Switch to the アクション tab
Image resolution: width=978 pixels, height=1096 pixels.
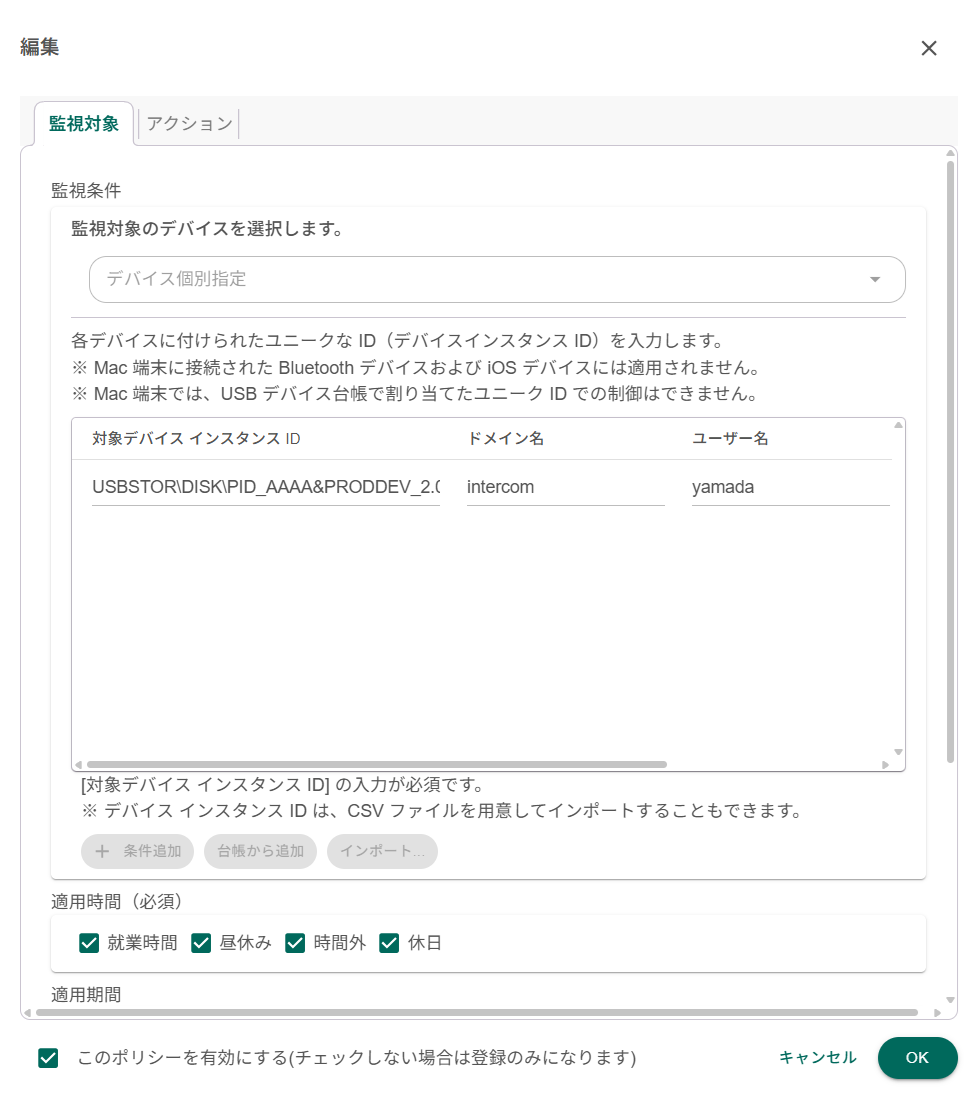pyautogui.click(x=189, y=124)
